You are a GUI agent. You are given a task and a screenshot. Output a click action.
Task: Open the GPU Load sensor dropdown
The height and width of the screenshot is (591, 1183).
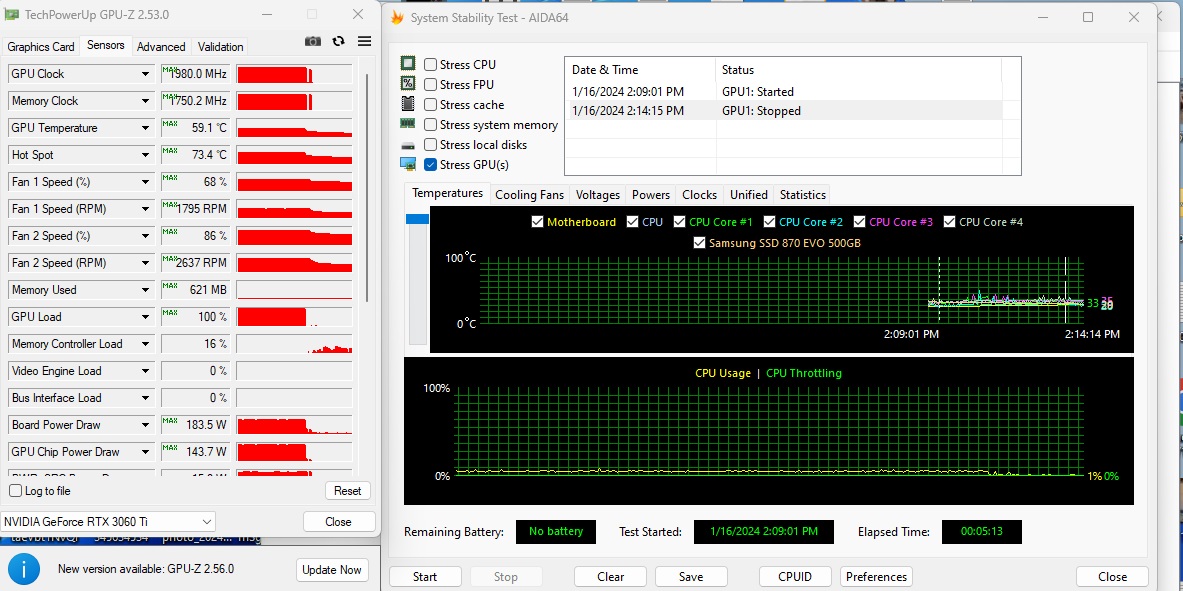[x=145, y=317]
